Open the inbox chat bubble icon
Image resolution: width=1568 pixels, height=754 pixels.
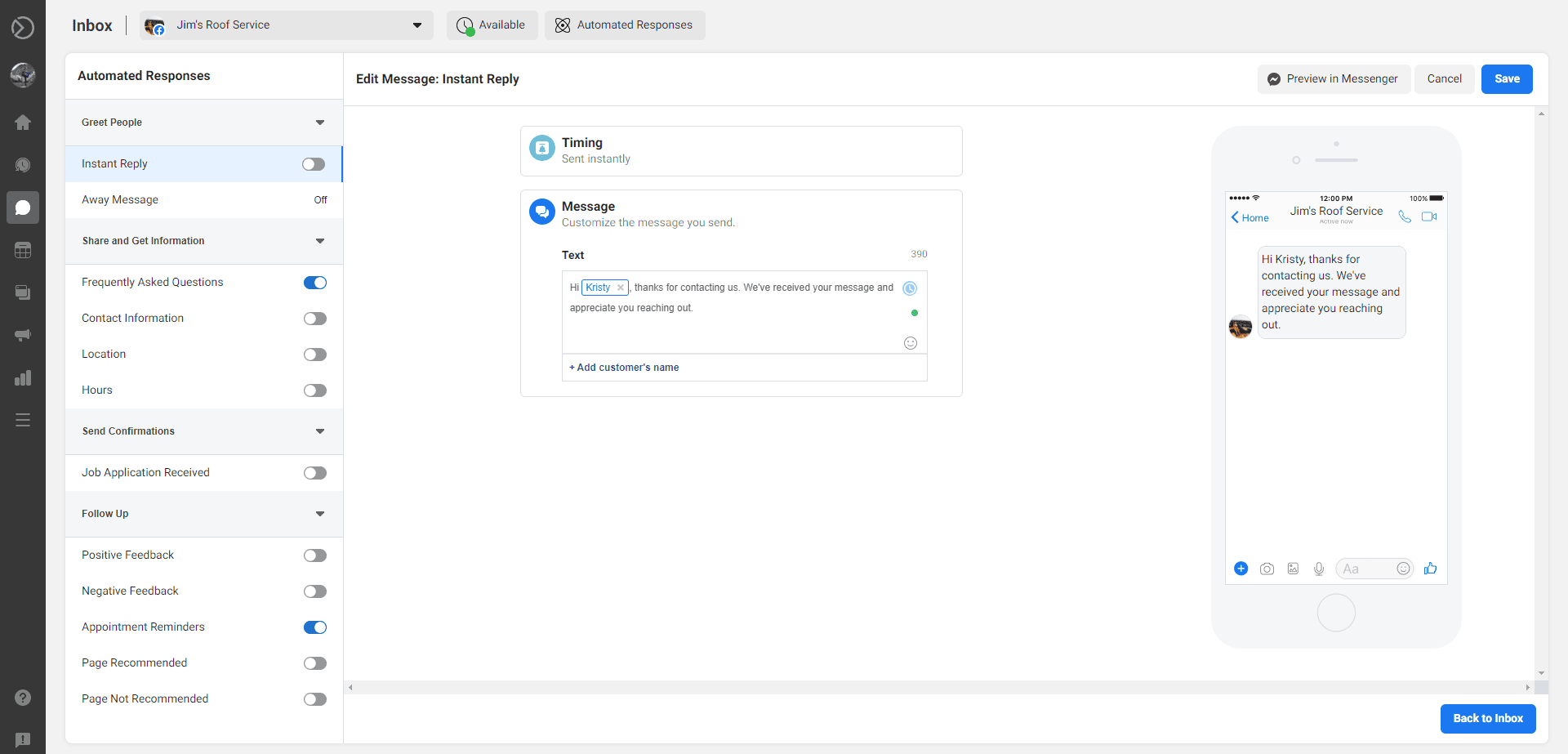click(23, 207)
